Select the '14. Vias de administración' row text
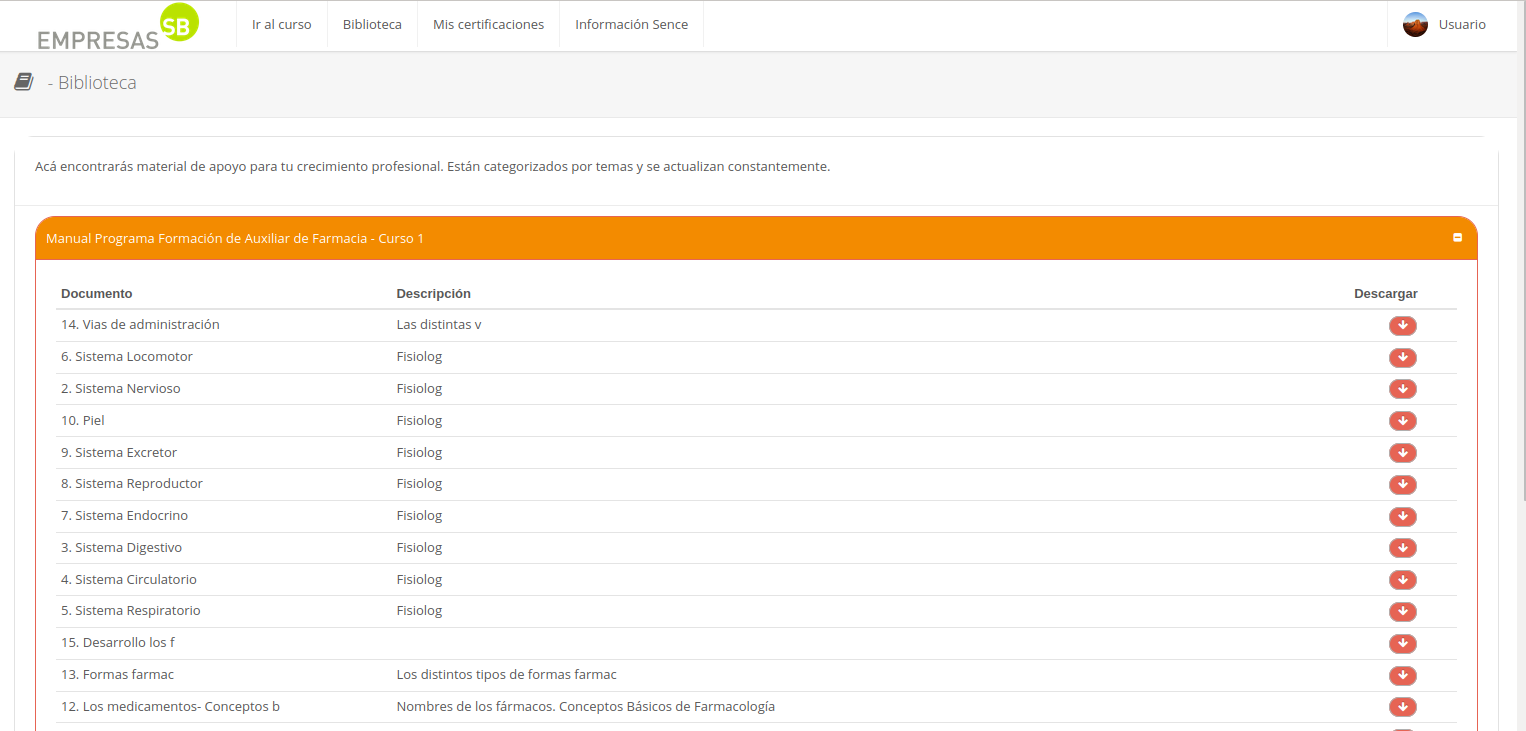The width and height of the screenshot is (1526, 731). 140,325
